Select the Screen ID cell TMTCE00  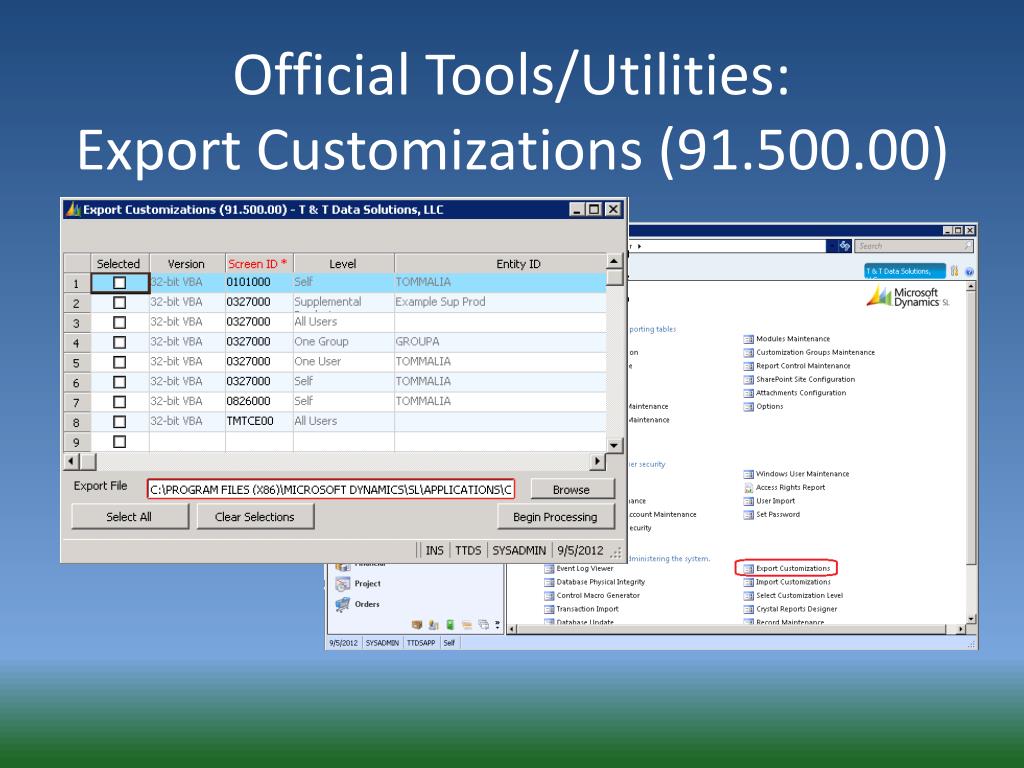tap(259, 421)
